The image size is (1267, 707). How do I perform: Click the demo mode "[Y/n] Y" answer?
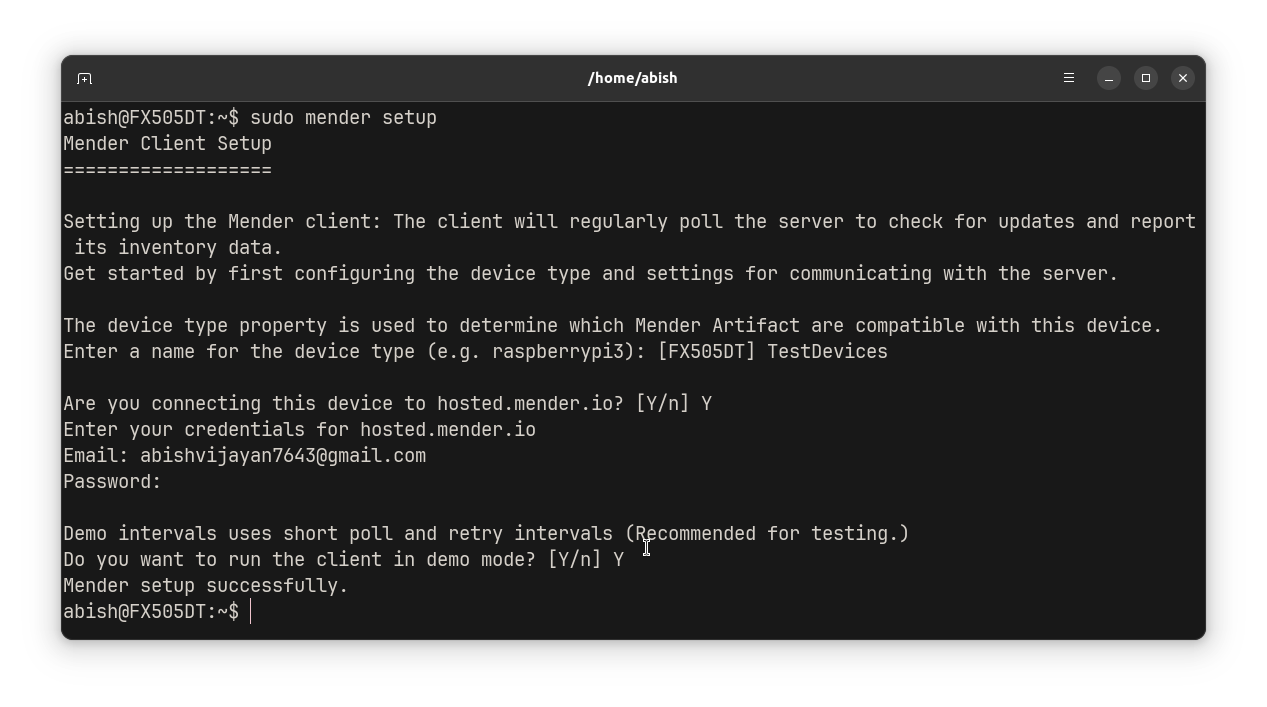585,560
